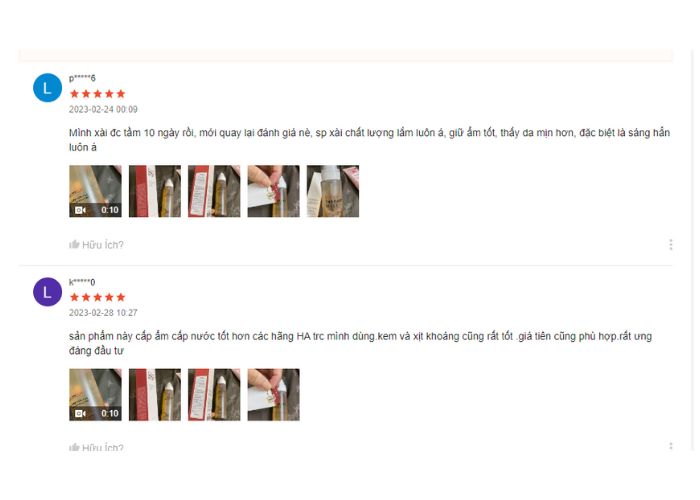Click the thumbs-up Hữu ích icon on first review
Screen dimensions: 700x500
[74, 244]
